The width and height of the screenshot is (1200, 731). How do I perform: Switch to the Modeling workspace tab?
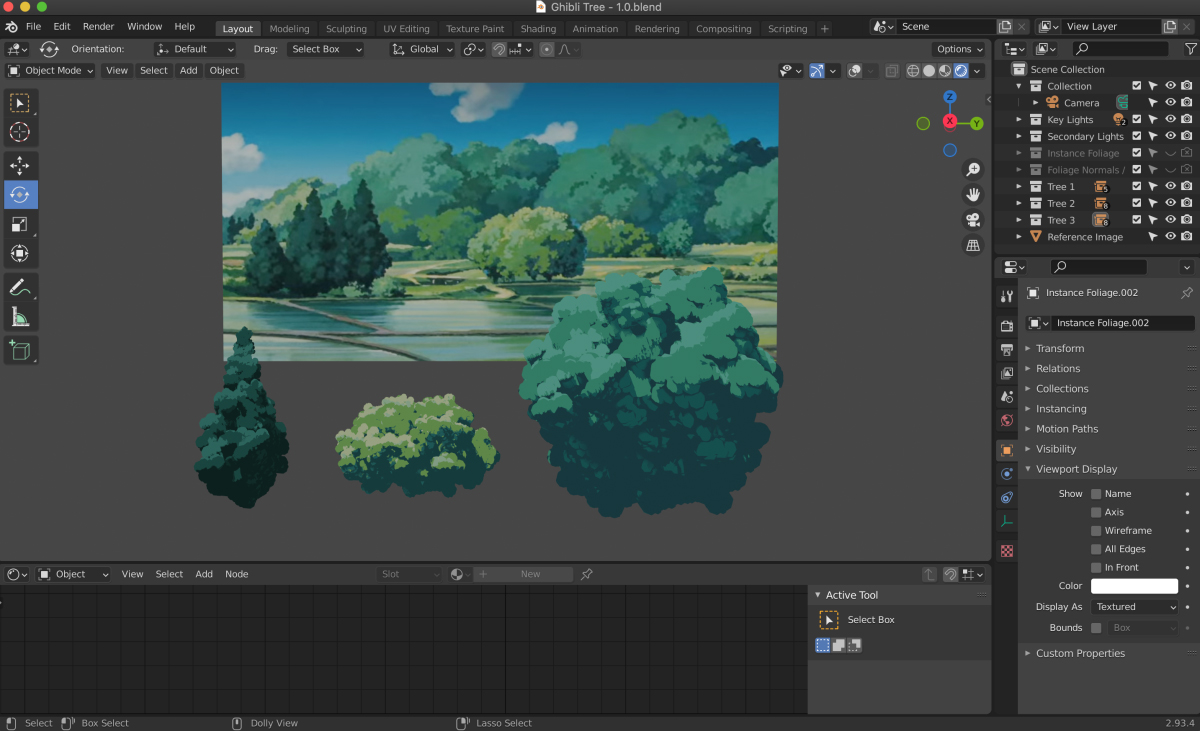[x=289, y=29]
